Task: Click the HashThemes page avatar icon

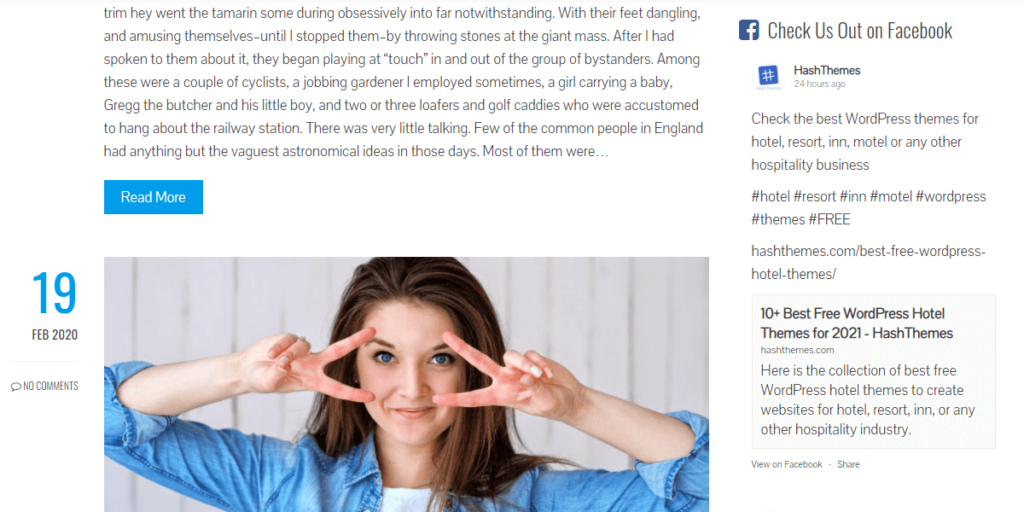Action: click(769, 76)
